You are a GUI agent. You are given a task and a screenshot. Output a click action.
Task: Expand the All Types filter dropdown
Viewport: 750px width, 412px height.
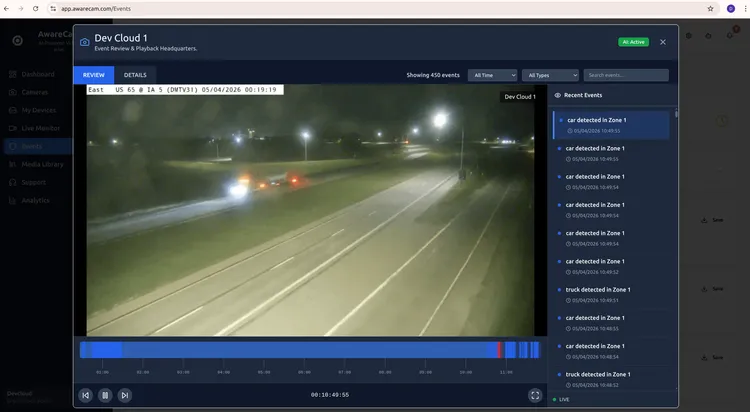coord(551,75)
